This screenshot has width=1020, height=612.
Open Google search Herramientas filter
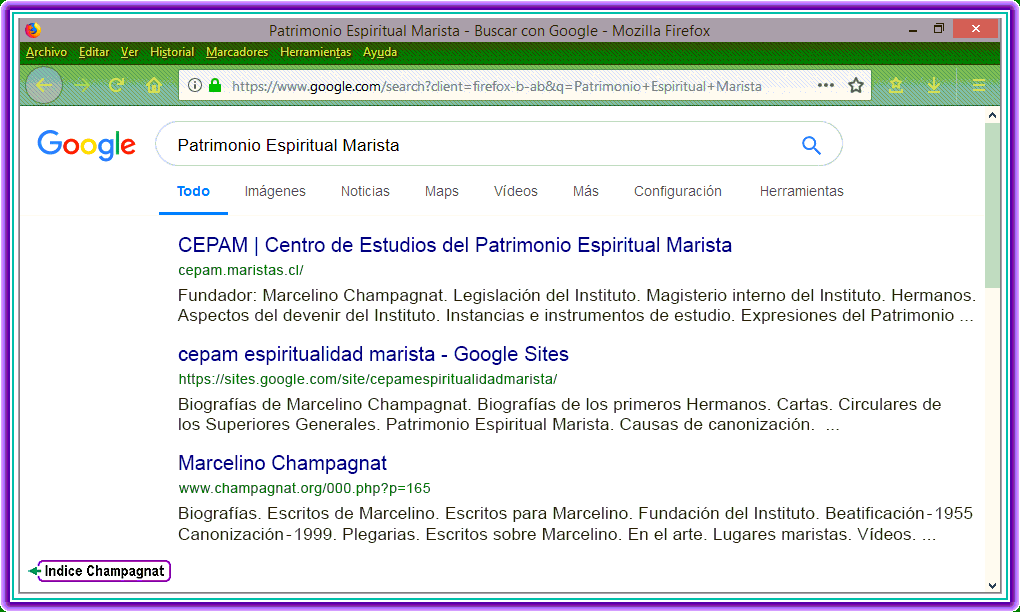801,191
